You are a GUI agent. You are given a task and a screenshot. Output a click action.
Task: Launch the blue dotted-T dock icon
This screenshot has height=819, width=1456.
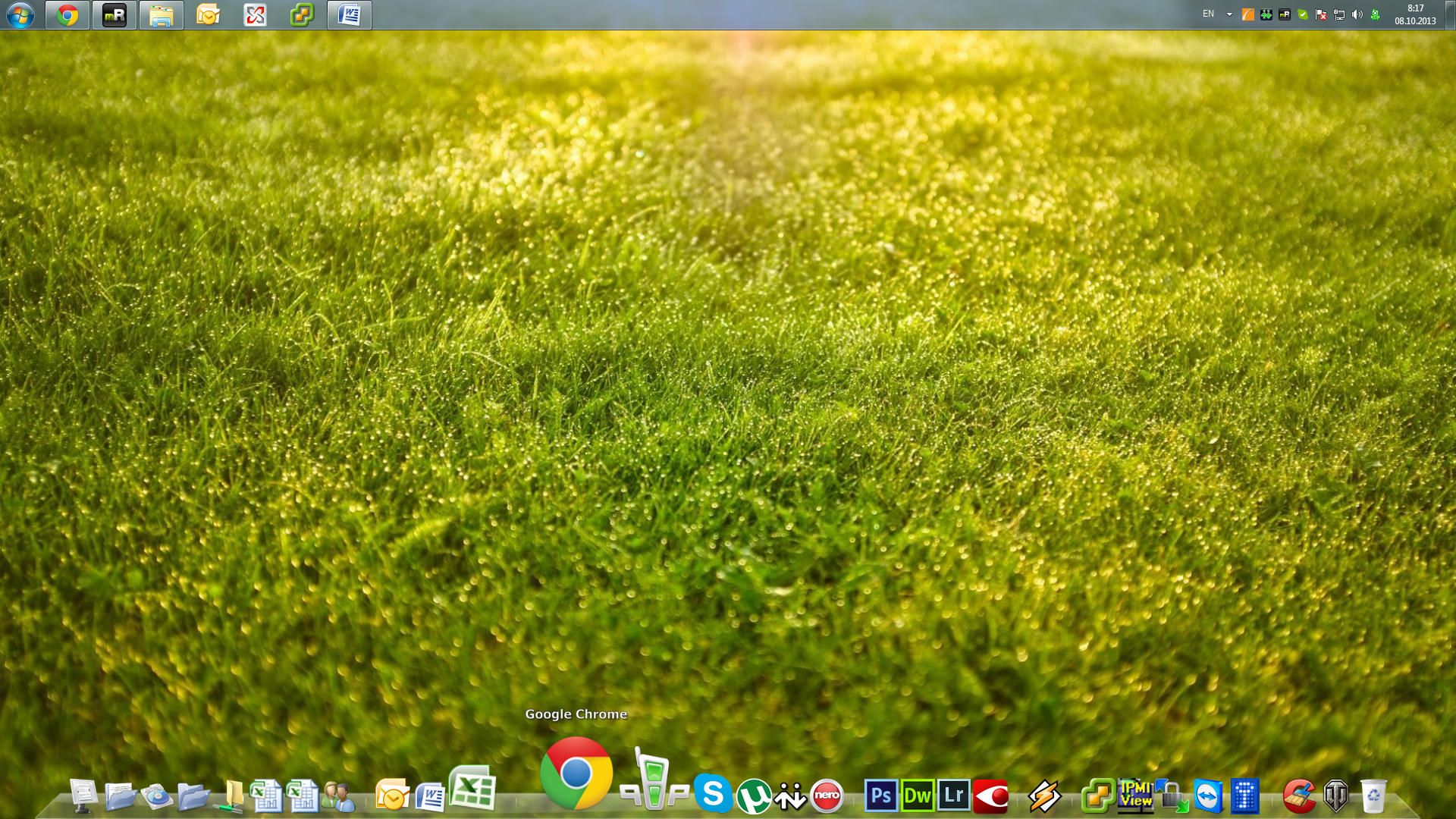[1245, 796]
